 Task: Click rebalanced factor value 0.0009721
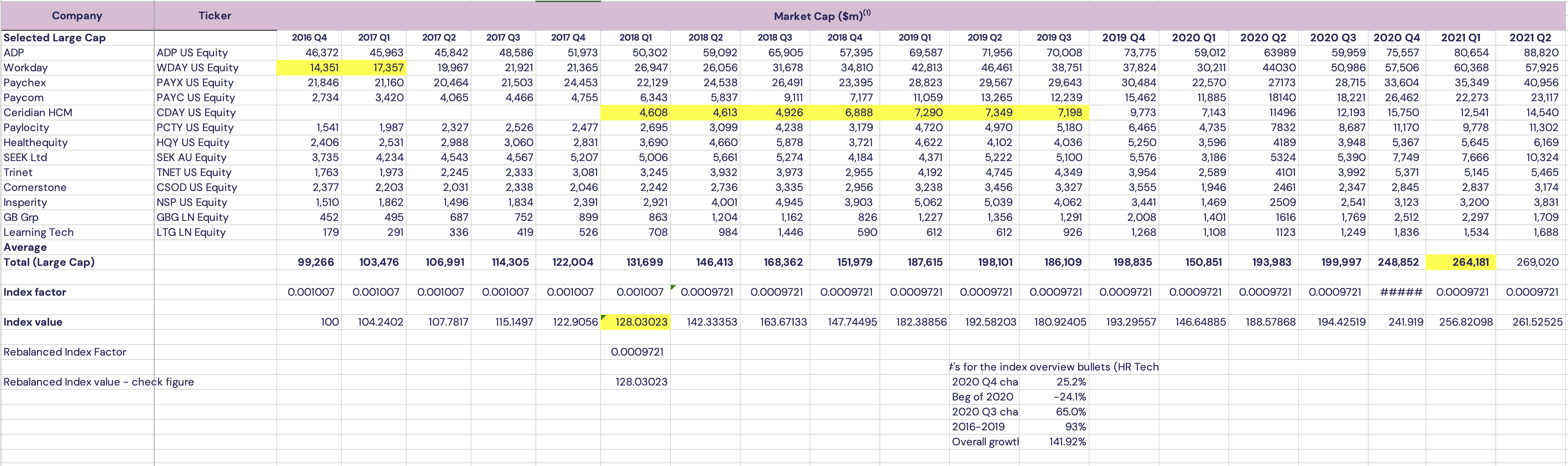[x=636, y=352]
